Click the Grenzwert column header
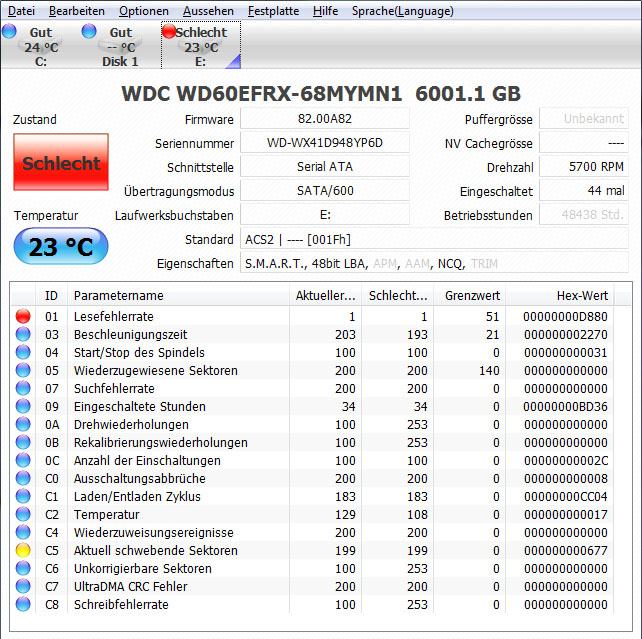Screen dimensions: 642x639 (x=470, y=296)
